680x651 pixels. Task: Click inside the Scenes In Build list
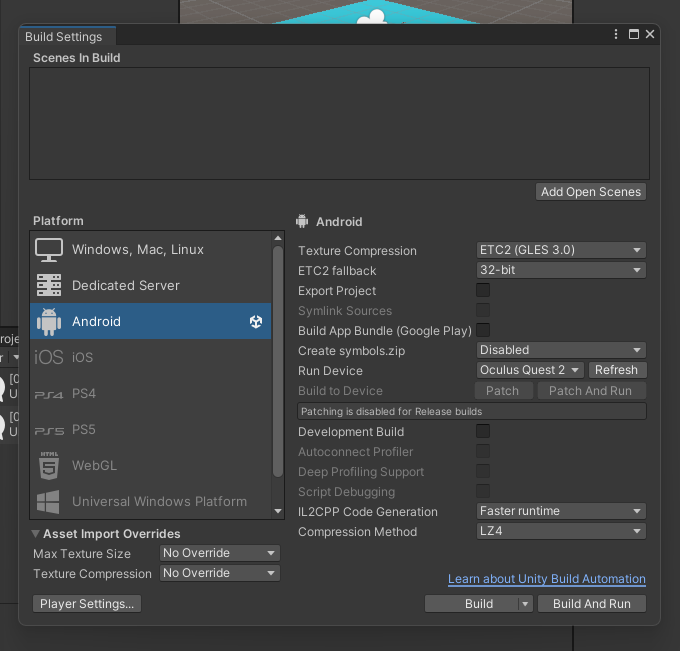tap(339, 123)
